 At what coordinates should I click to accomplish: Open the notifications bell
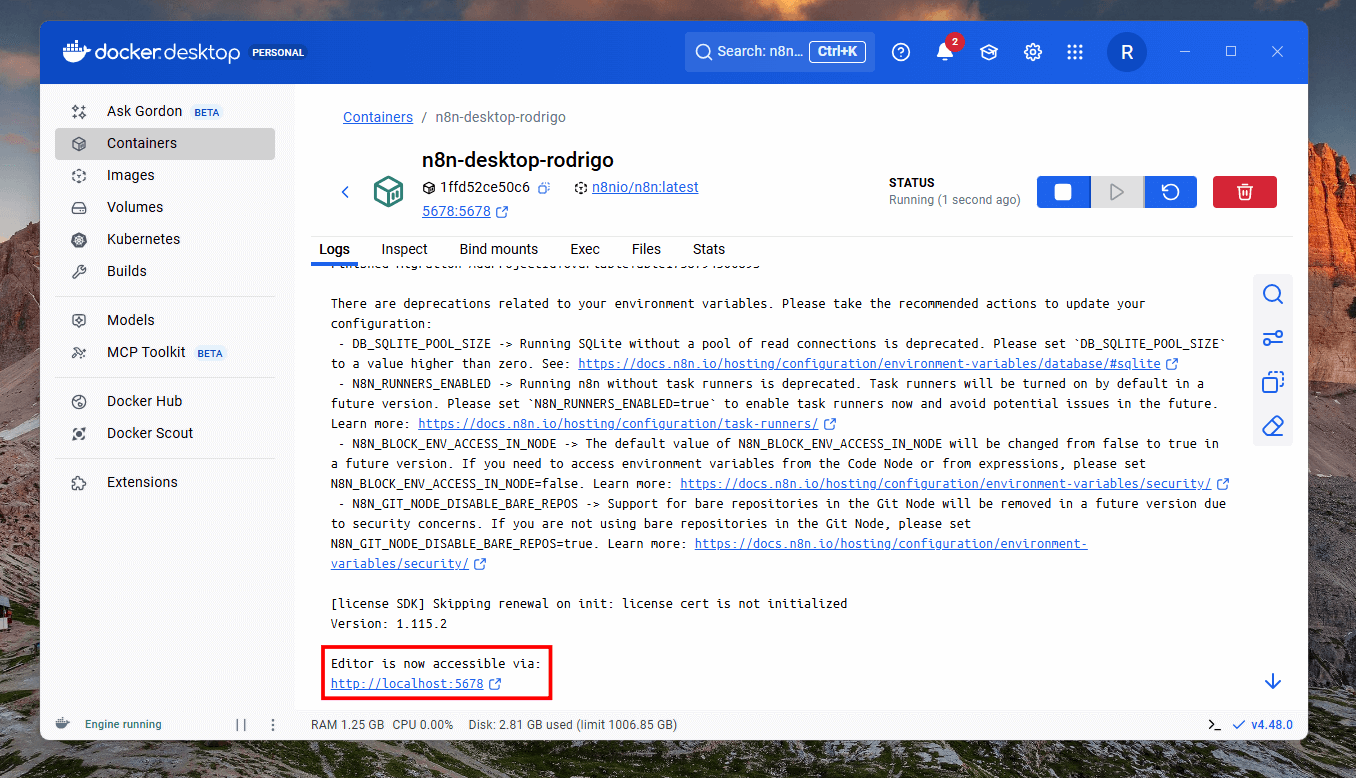[x=945, y=52]
